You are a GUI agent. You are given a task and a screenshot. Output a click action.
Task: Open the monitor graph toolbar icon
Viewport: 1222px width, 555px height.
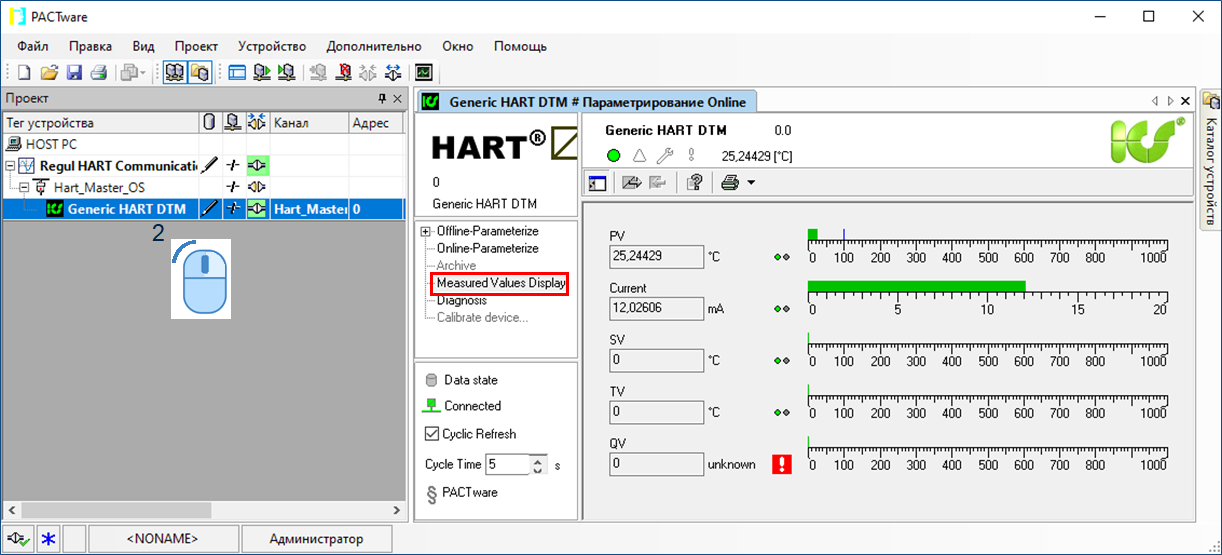pyautogui.click(x=424, y=72)
